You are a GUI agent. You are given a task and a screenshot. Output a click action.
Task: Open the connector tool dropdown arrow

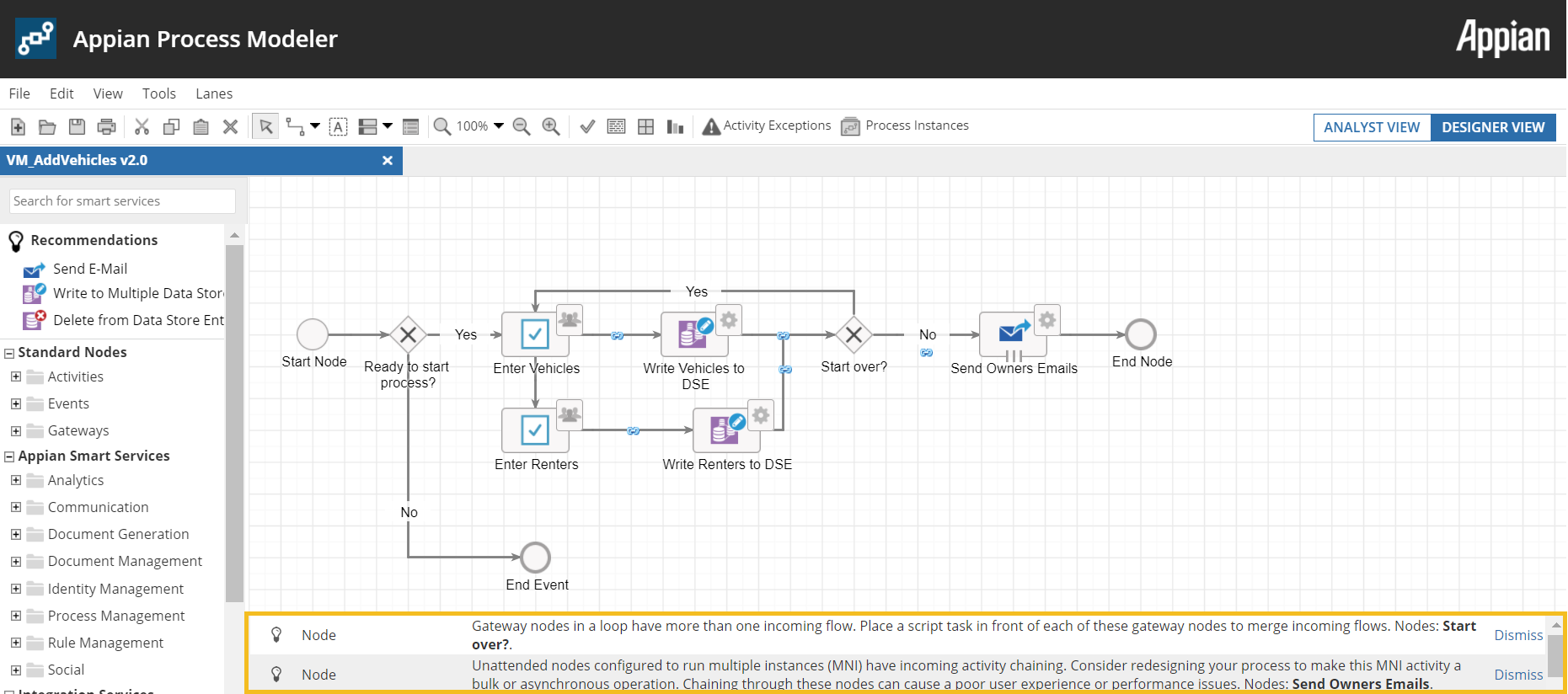coord(315,125)
